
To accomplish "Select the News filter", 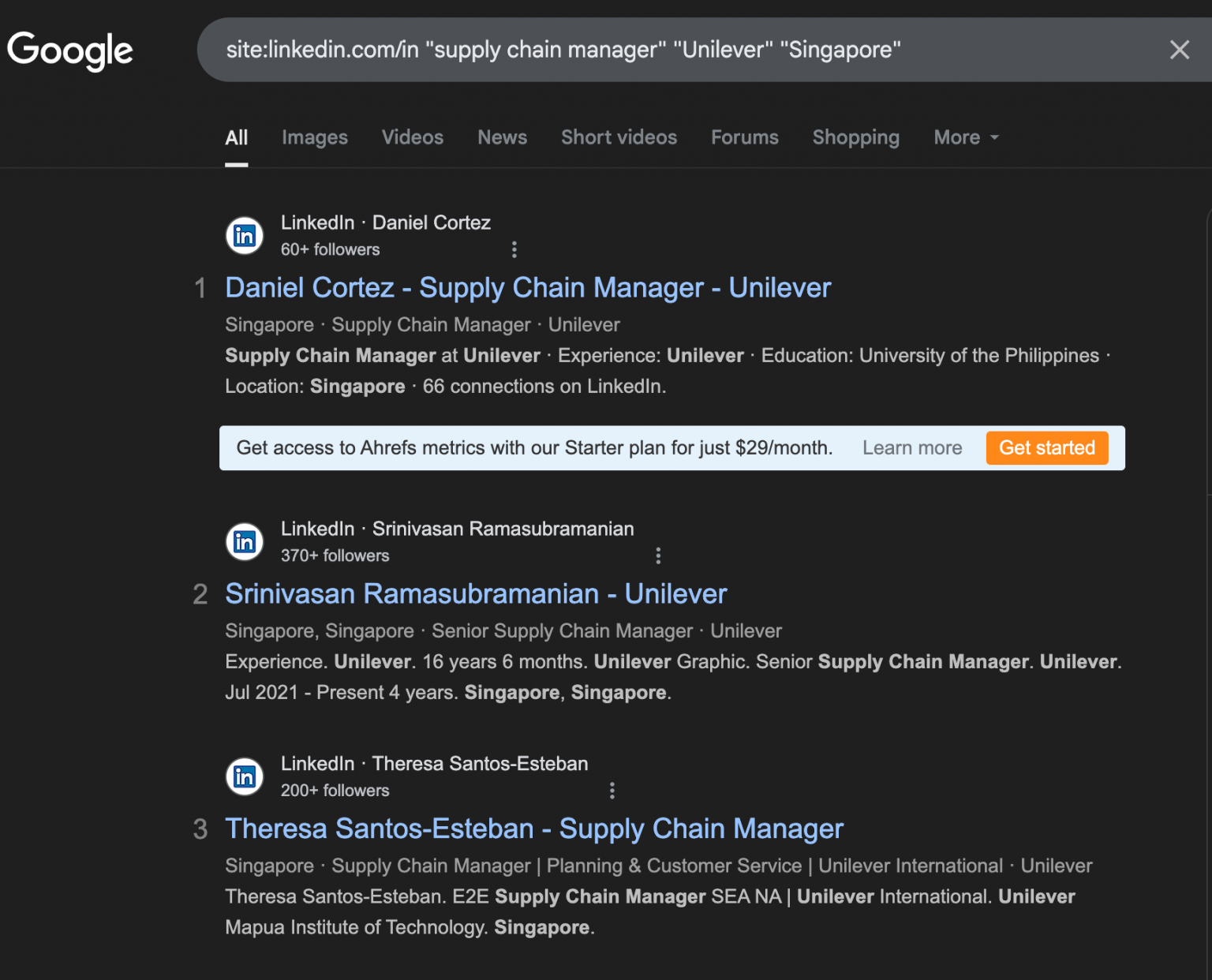I will (x=502, y=137).
